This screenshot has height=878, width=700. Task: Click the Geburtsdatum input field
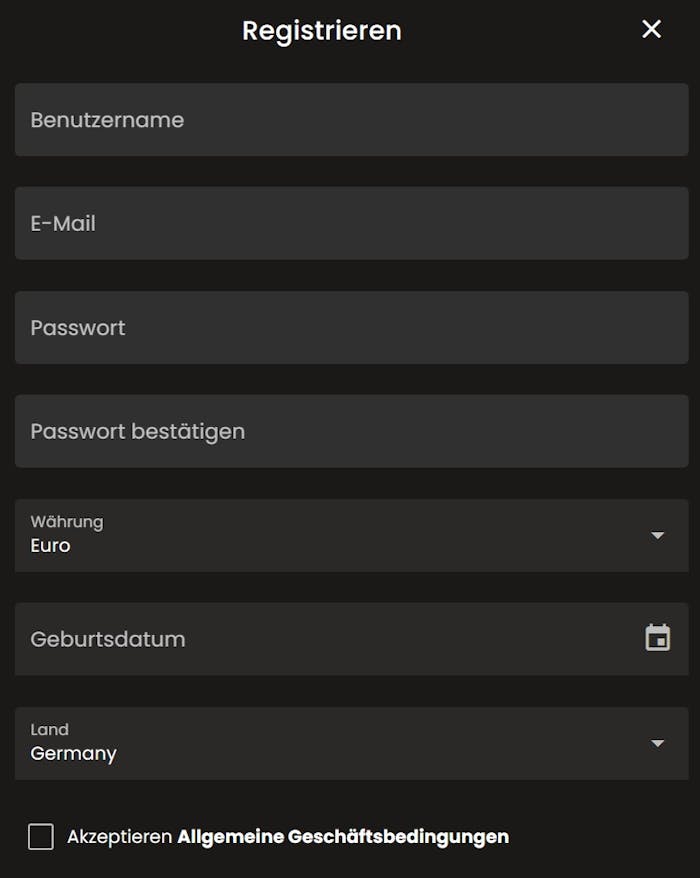[x=300, y=639]
